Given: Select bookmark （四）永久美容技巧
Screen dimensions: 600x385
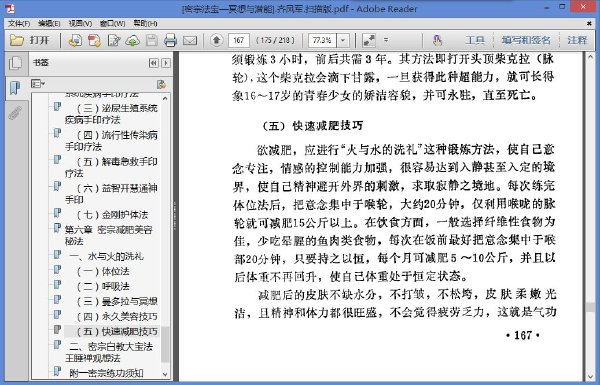Looking at the screenshot, I should pyautogui.click(x=117, y=316).
